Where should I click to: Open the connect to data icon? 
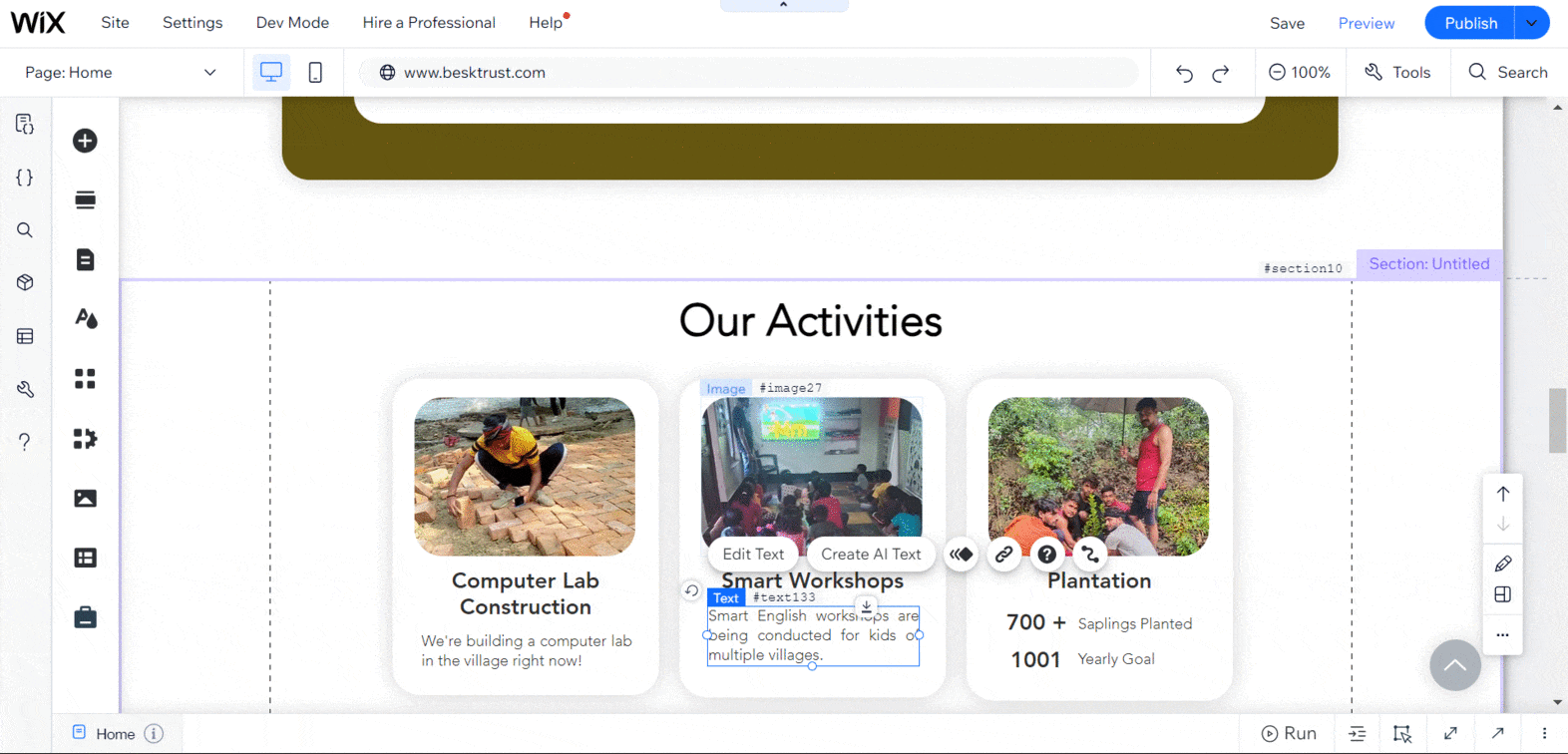pos(1089,554)
